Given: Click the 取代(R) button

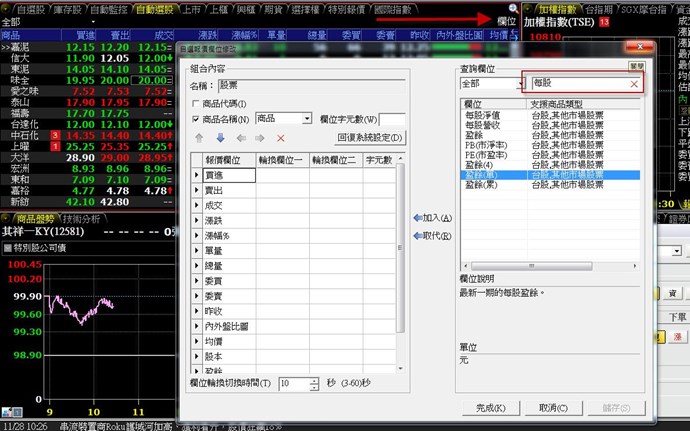Looking at the screenshot, I should (x=433, y=236).
